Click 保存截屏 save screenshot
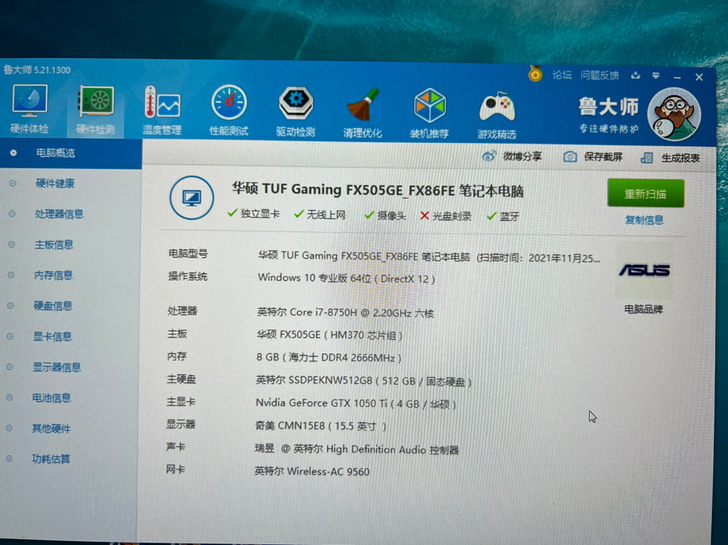This screenshot has width=728, height=545. (x=603, y=157)
